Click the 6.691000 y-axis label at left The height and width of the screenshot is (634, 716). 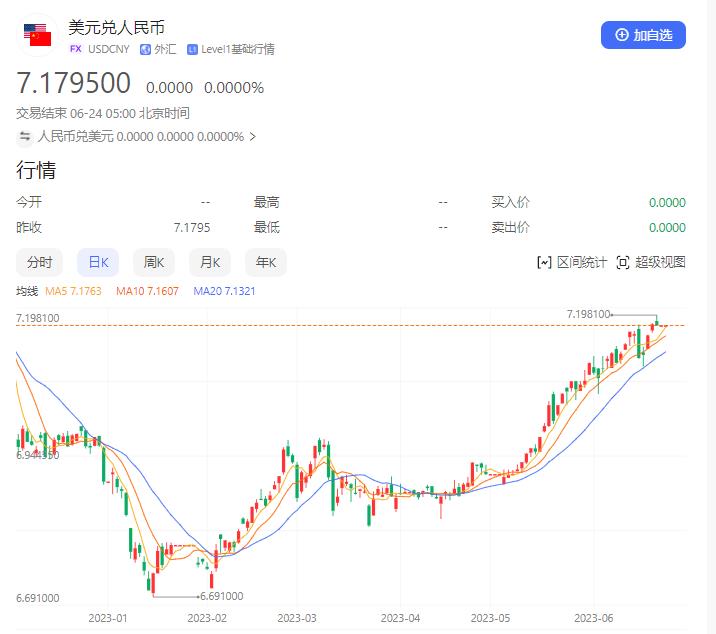[x=37, y=598]
